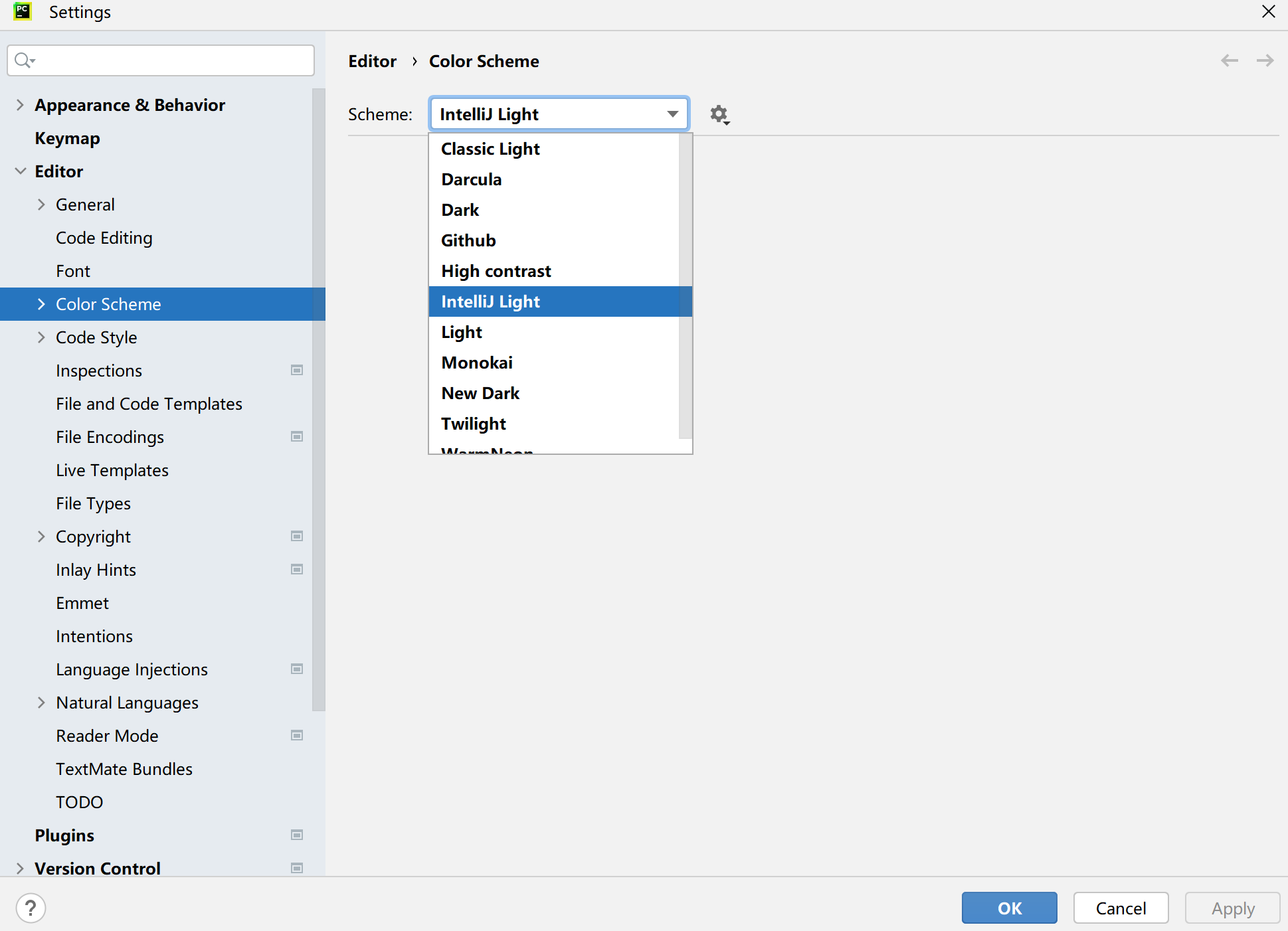Select Language Injections in the tree
Image resolution: width=1288 pixels, height=931 pixels.
click(132, 669)
